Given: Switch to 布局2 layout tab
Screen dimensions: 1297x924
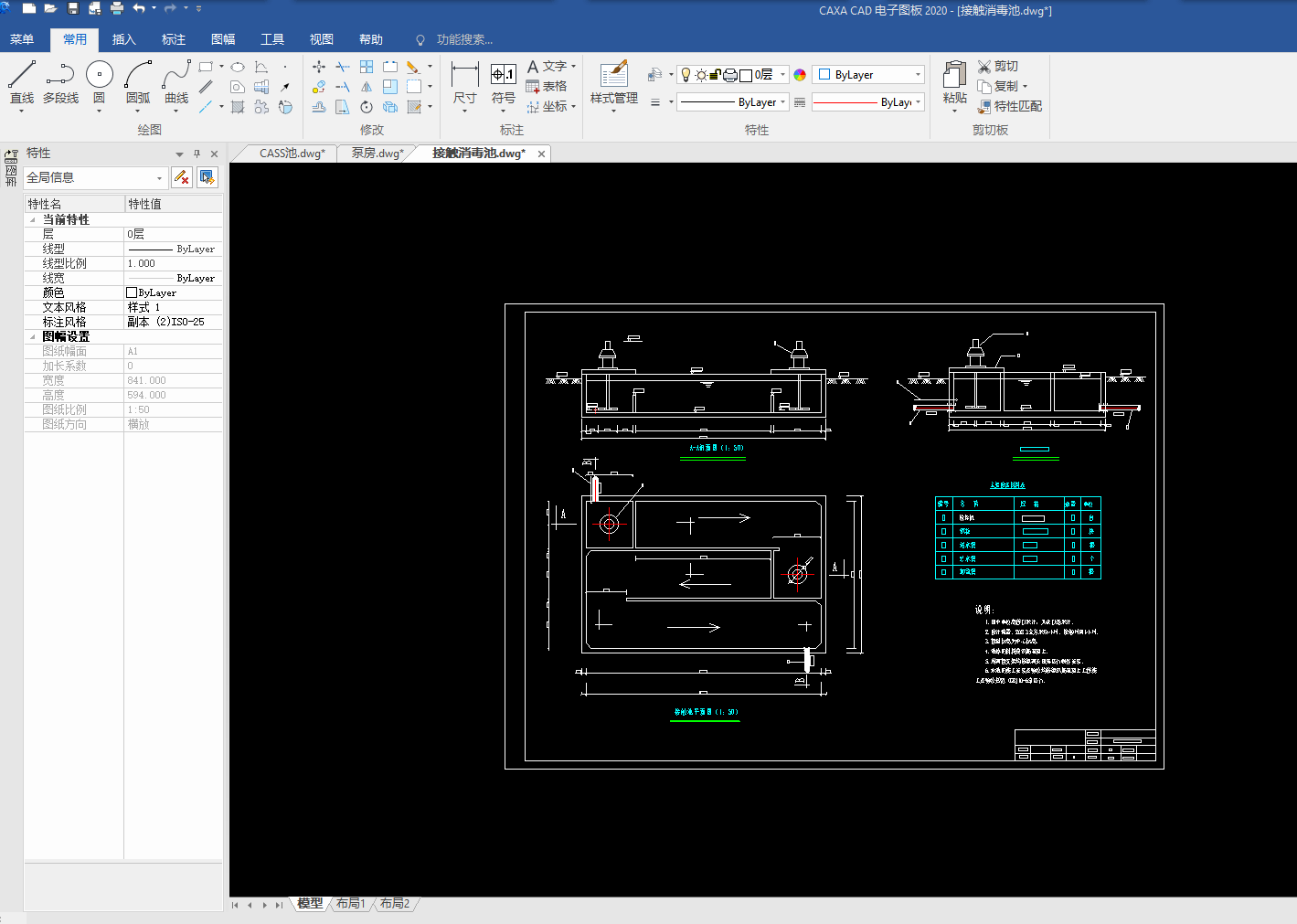Looking at the screenshot, I should point(395,904).
